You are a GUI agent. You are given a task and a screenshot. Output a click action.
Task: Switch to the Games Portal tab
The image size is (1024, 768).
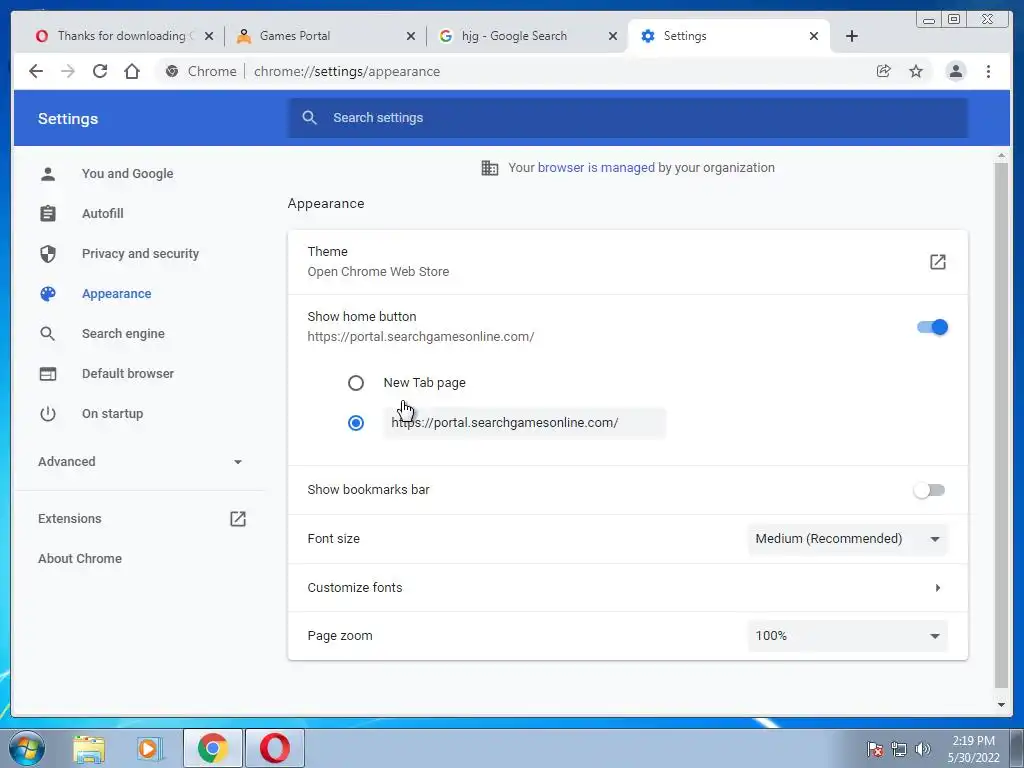[x=325, y=36]
